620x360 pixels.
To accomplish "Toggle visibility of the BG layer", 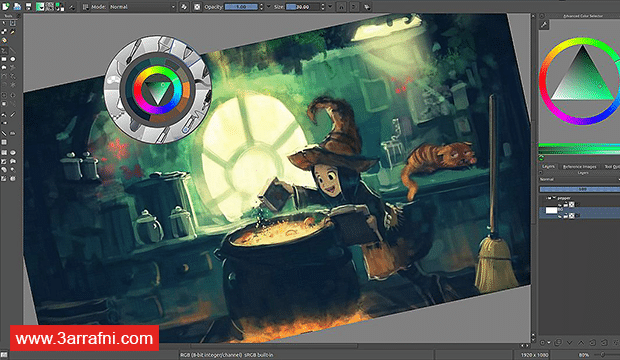I will click(x=560, y=216).
